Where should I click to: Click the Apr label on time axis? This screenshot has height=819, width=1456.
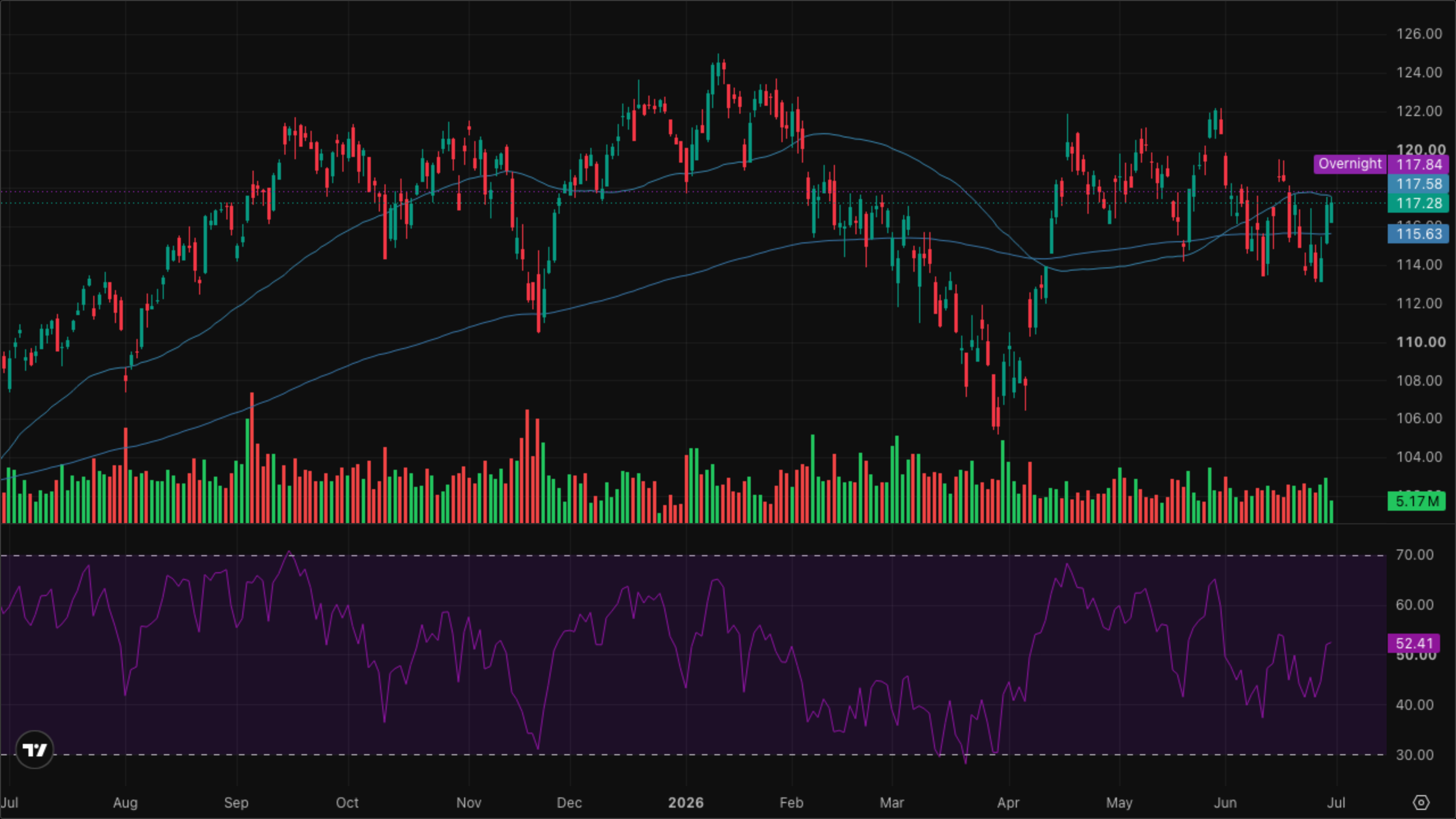(1008, 803)
